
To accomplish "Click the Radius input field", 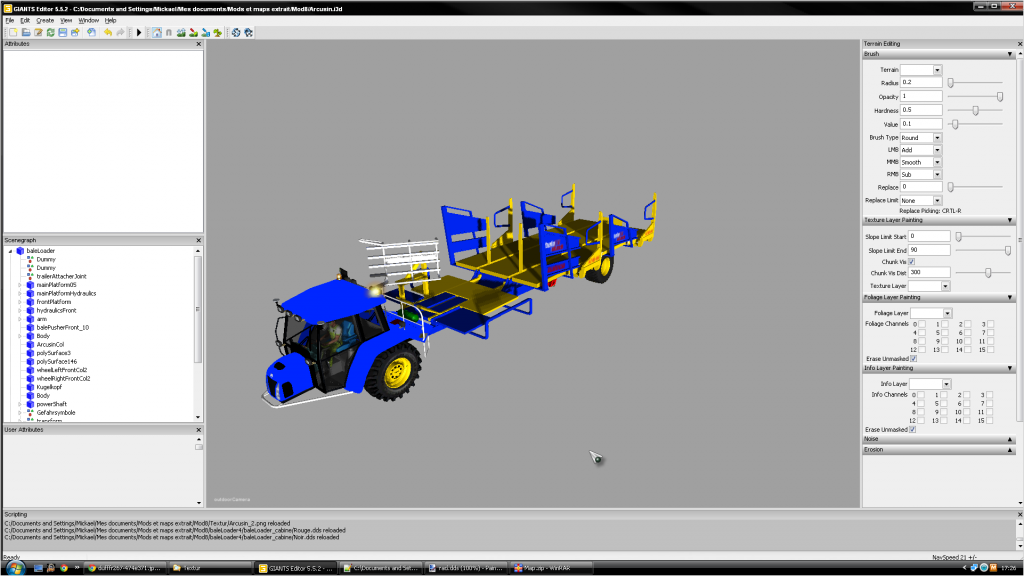I will pos(921,83).
